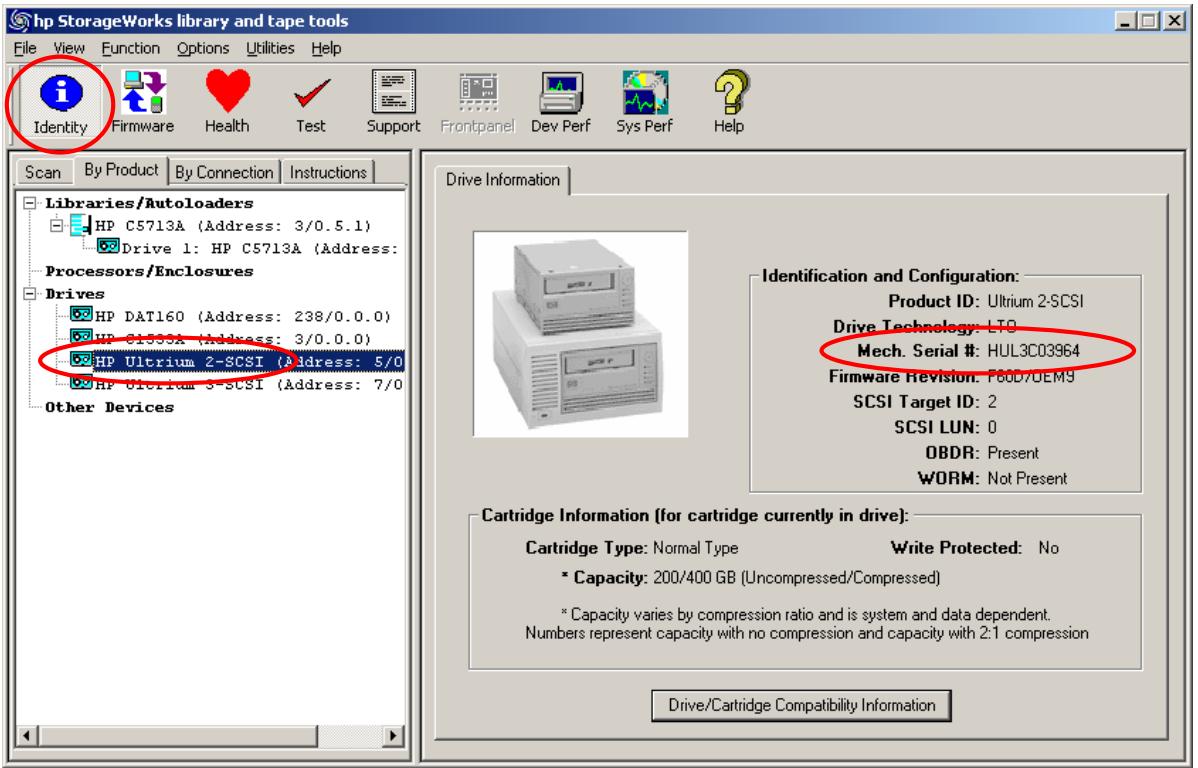1198x768 pixels.
Task: Open the File menu
Action: [x=25, y=48]
